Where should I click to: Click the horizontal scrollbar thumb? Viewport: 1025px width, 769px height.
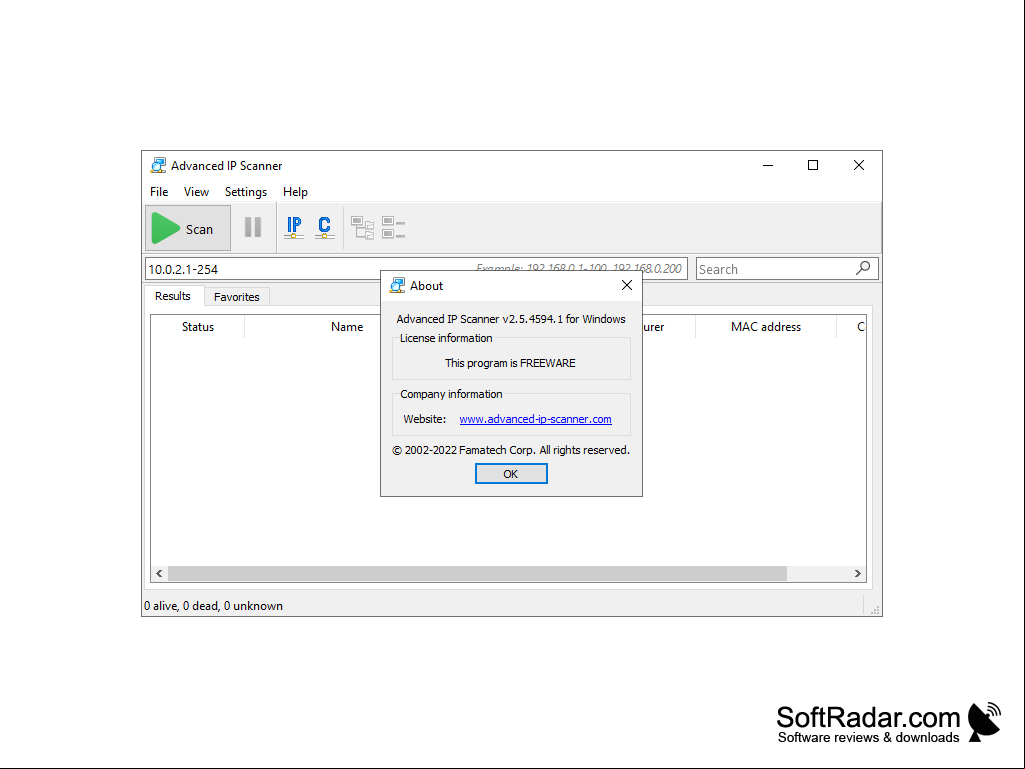tap(477, 573)
